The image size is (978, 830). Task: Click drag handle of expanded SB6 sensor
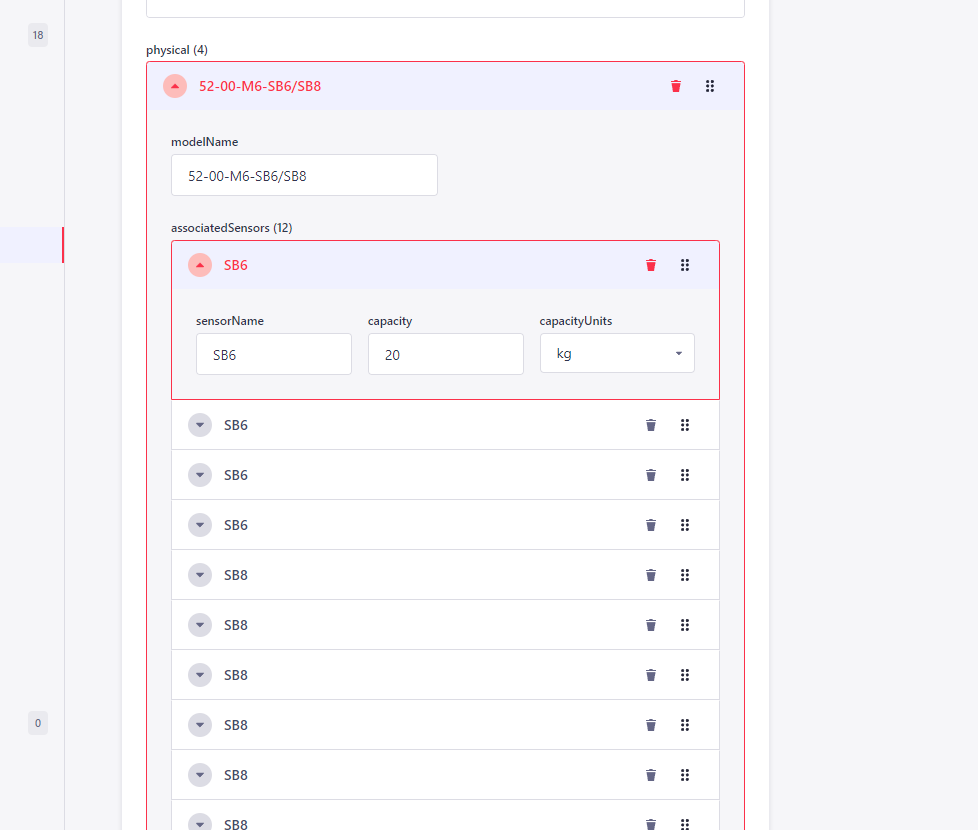coord(685,265)
